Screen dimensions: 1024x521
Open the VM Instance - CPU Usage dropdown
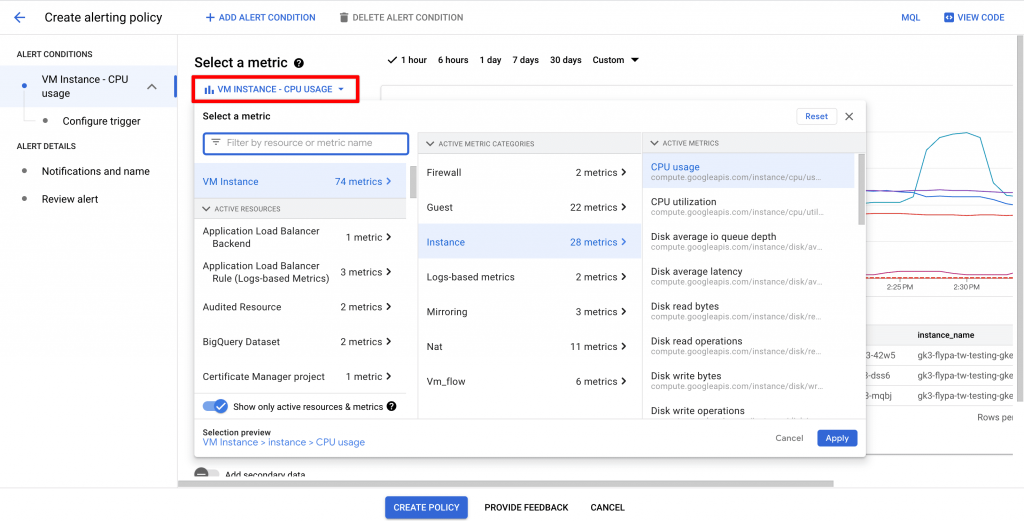[275, 89]
